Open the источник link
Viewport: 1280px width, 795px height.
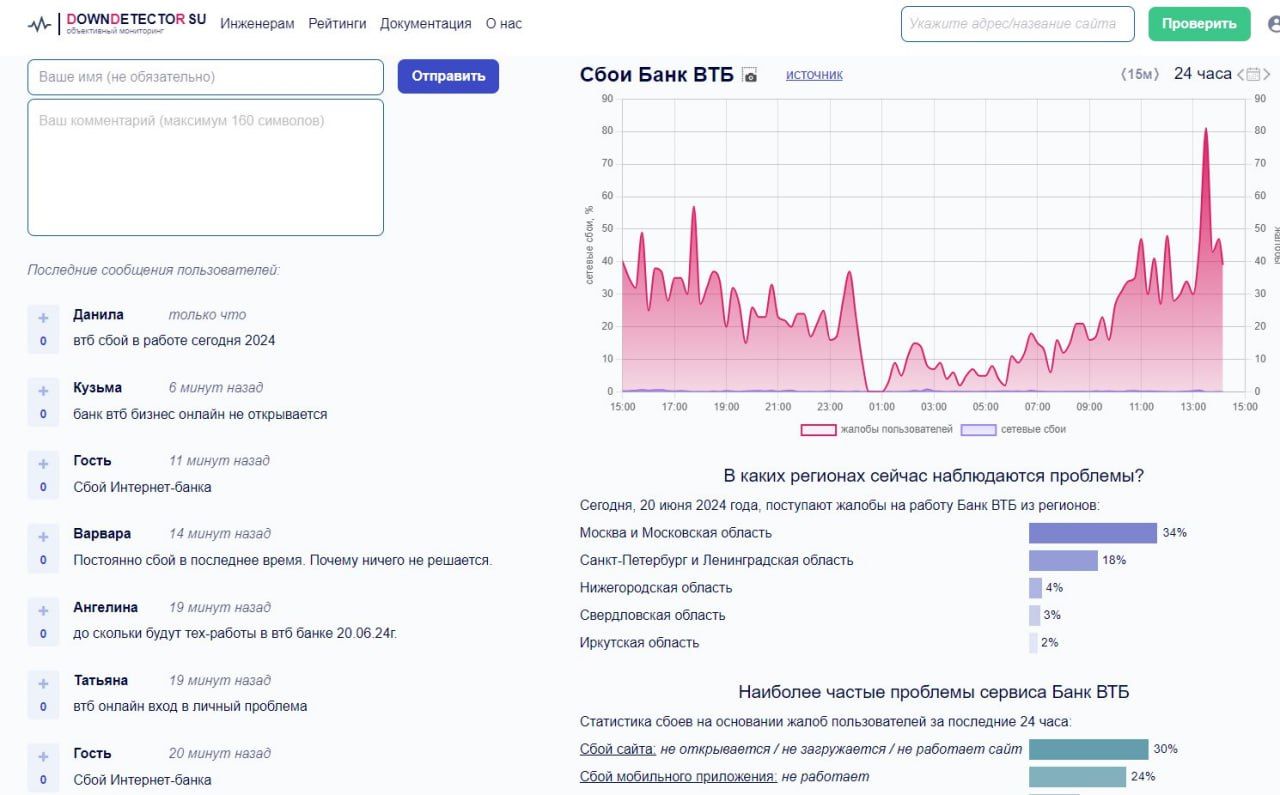pyautogui.click(x=814, y=74)
